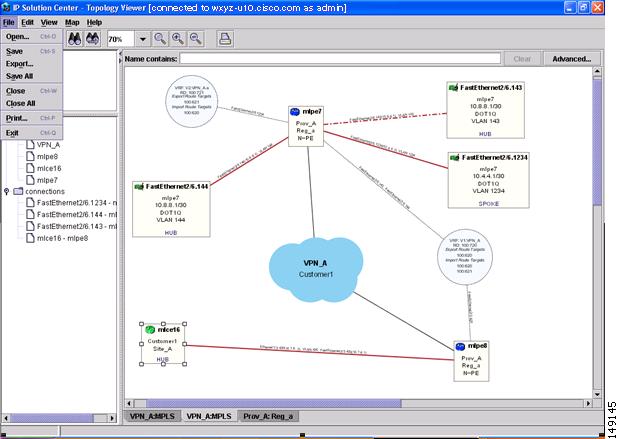This screenshot has width=618, height=439.
Task: Click the zoom-in magnifier icon
Action: 178,39
